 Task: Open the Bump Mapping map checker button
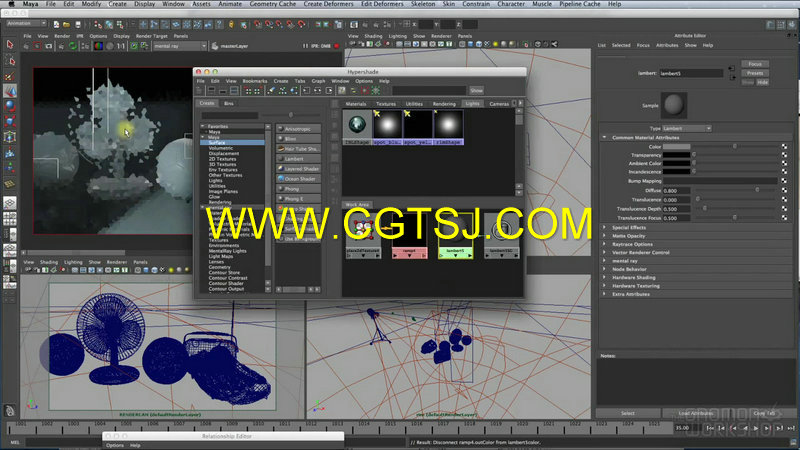point(784,181)
